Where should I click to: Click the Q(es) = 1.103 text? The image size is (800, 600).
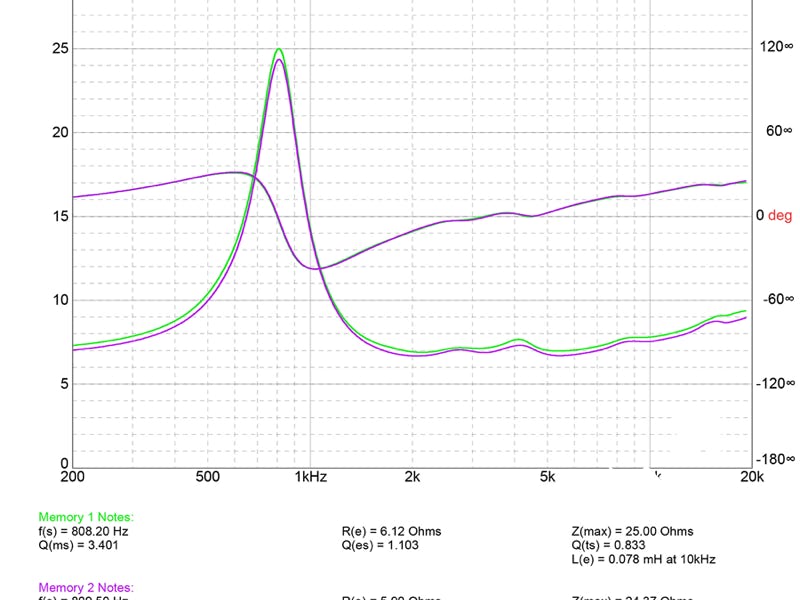(380, 545)
